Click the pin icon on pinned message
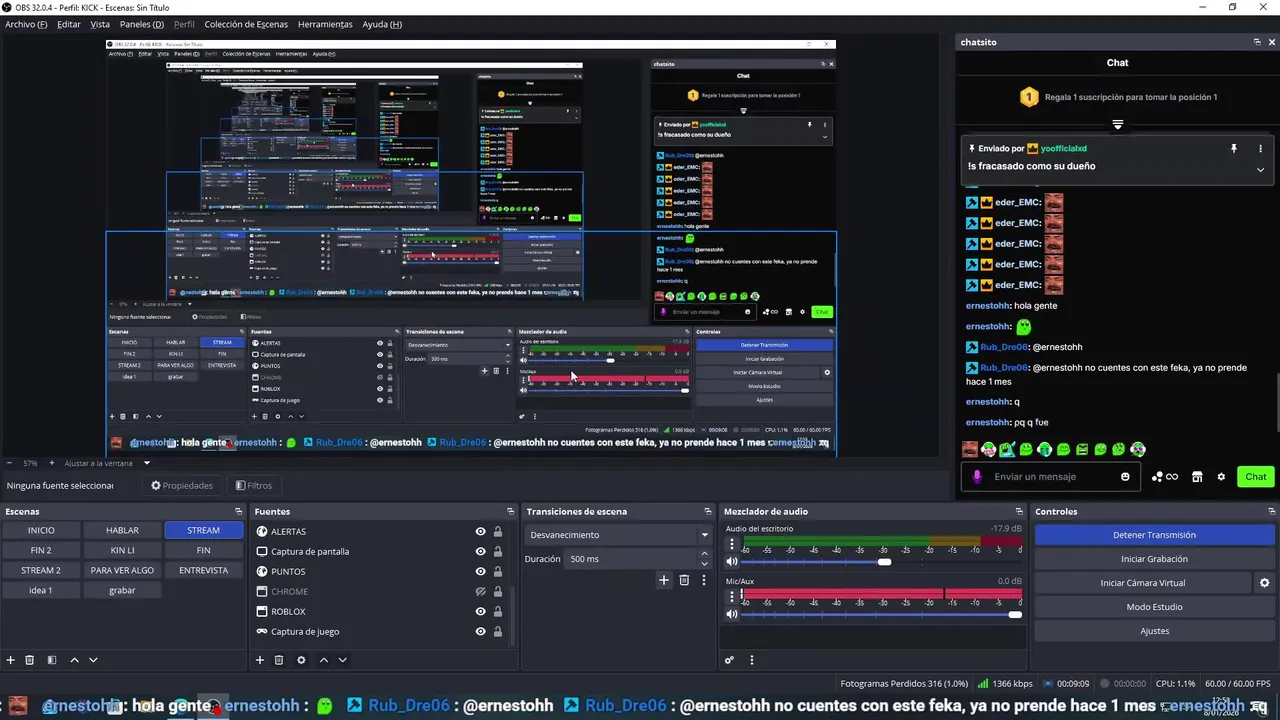The image size is (1280, 720). 1234,148
